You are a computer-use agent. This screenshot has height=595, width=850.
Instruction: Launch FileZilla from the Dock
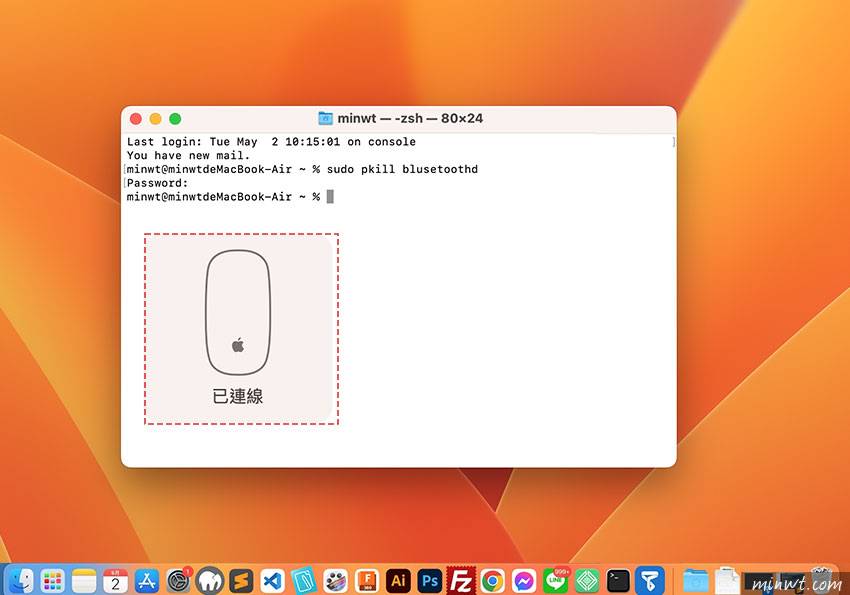click(461, 581)
